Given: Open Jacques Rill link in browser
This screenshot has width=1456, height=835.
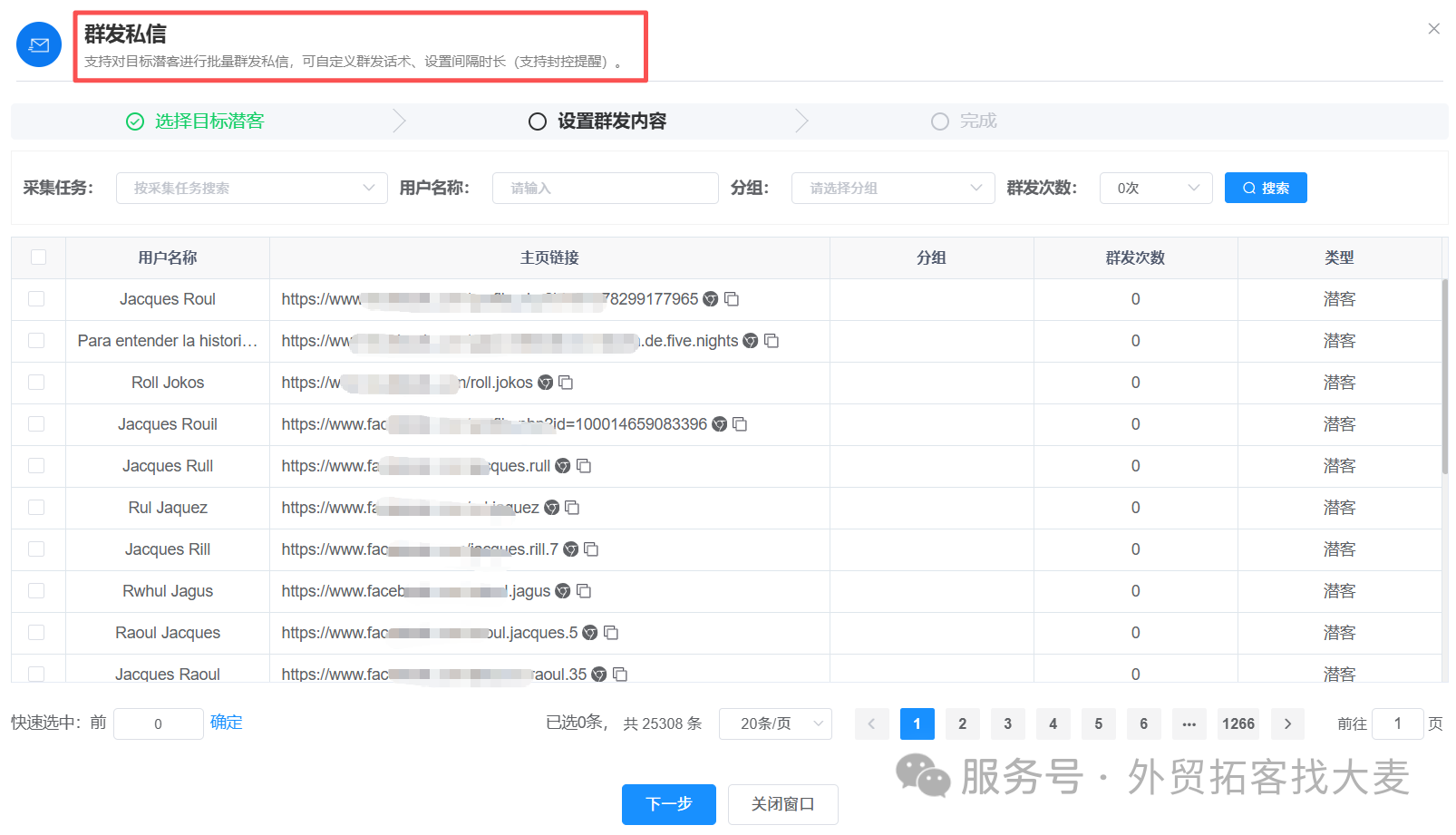Looking at the screenshot, I should 571,549.
